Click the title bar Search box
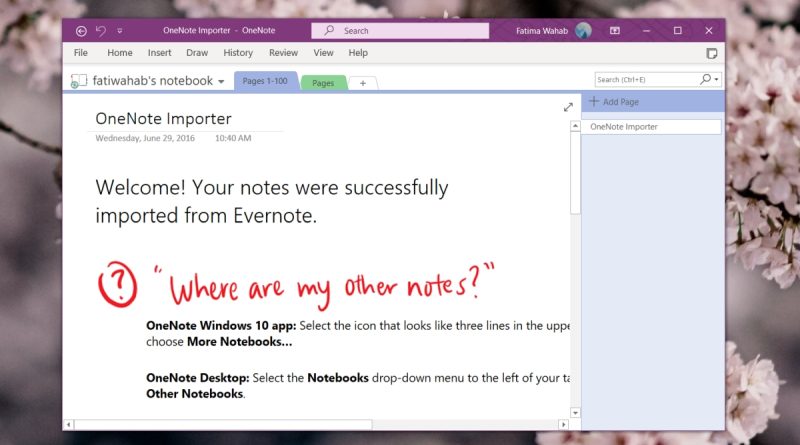The image size is (800, 445). click(400, 31)
